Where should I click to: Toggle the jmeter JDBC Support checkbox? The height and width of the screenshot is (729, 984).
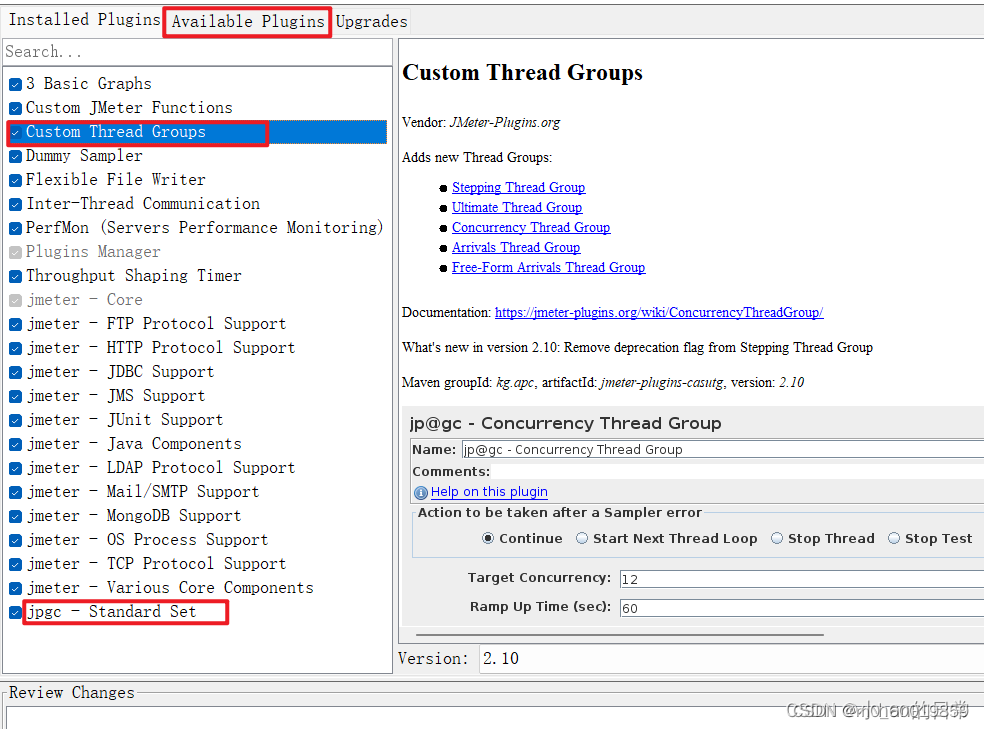(x=16, y=372)
